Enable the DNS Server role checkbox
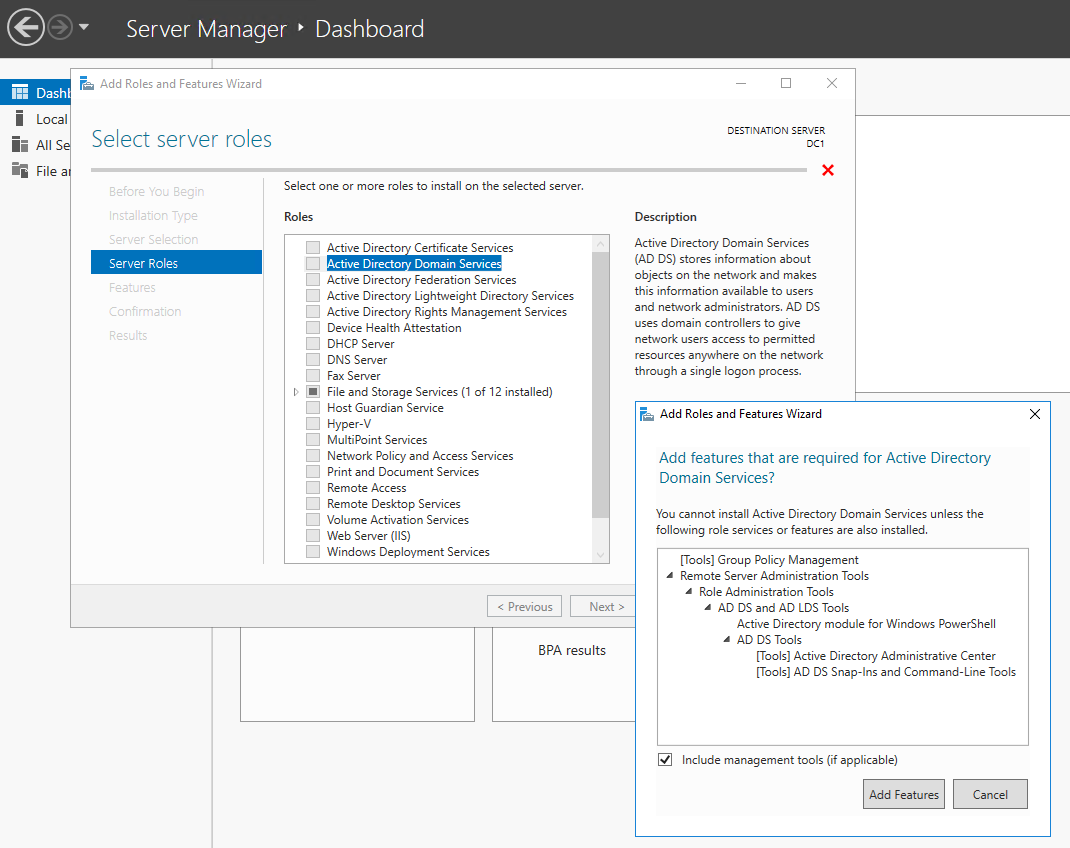The image size is (1070, 848). click(313, 360)
